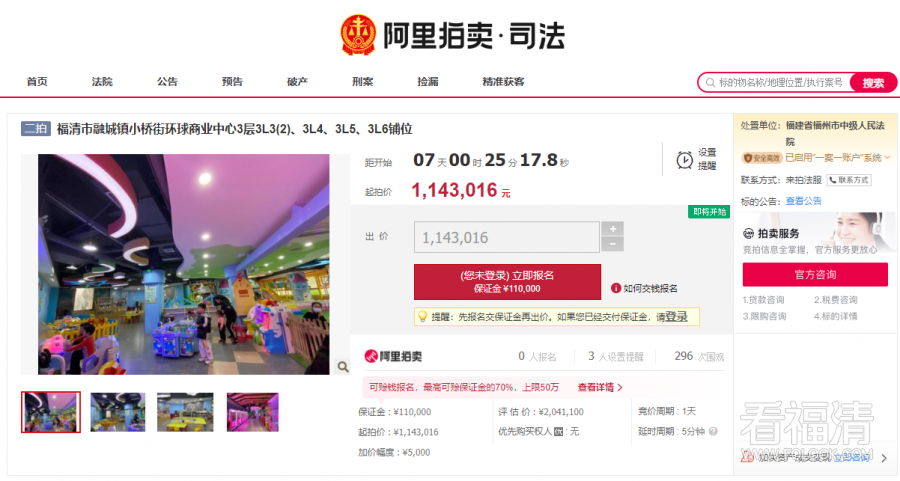Image resolution: width=900 pixels, height=481 pixels.
Task: Click the 立即报名 registration button
Action: [507, 282]
